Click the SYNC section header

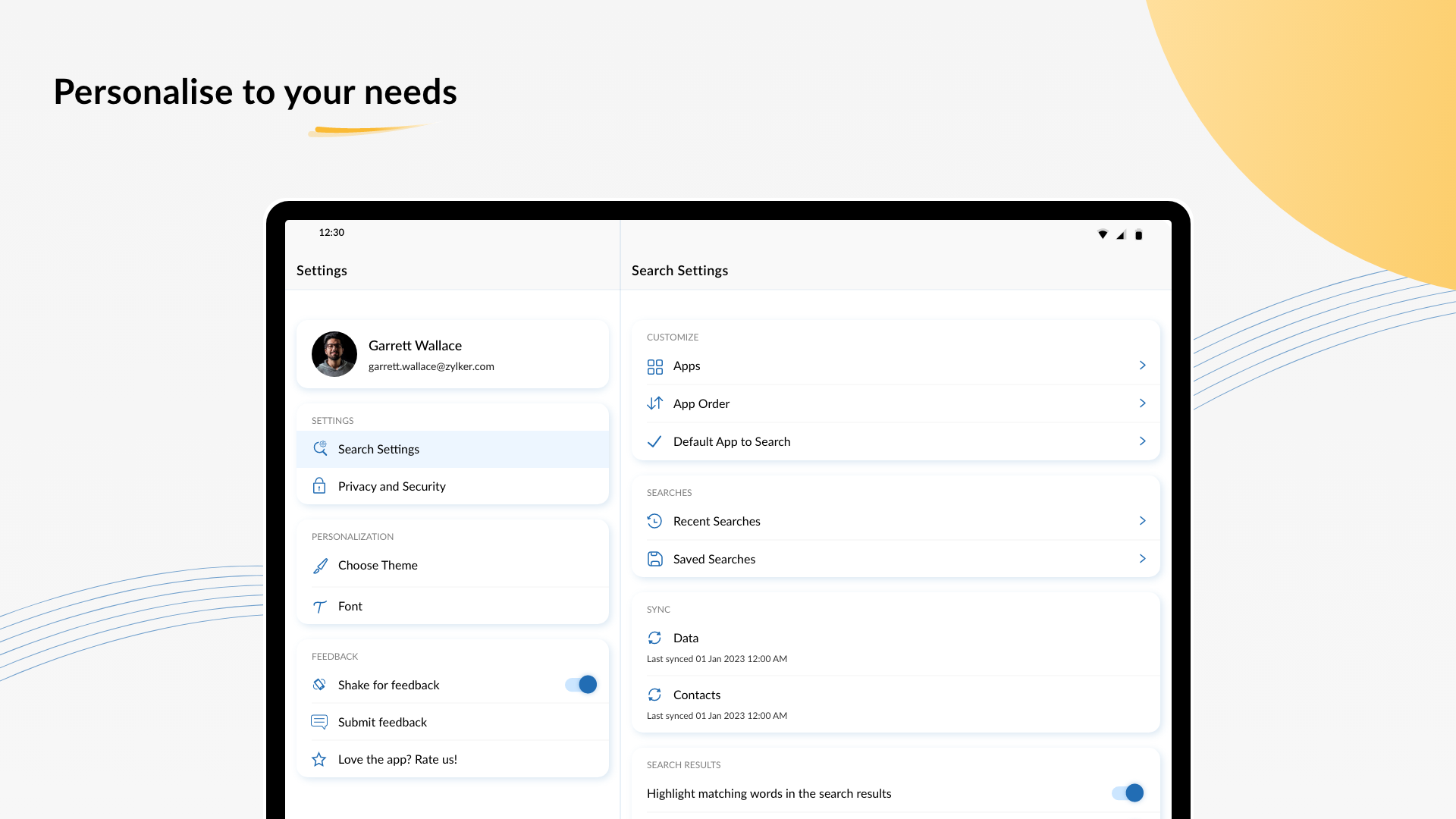point(658,610)
